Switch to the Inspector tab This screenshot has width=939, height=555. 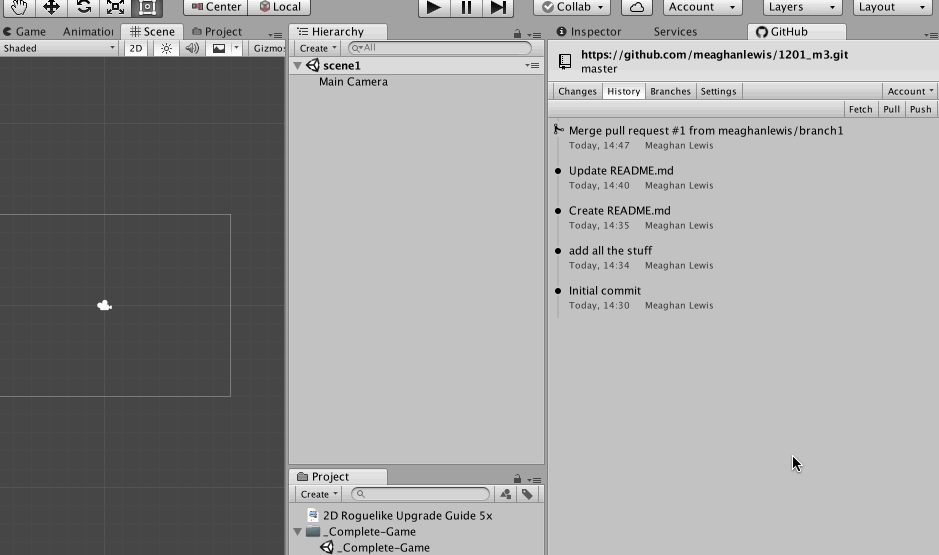(589, 32)
